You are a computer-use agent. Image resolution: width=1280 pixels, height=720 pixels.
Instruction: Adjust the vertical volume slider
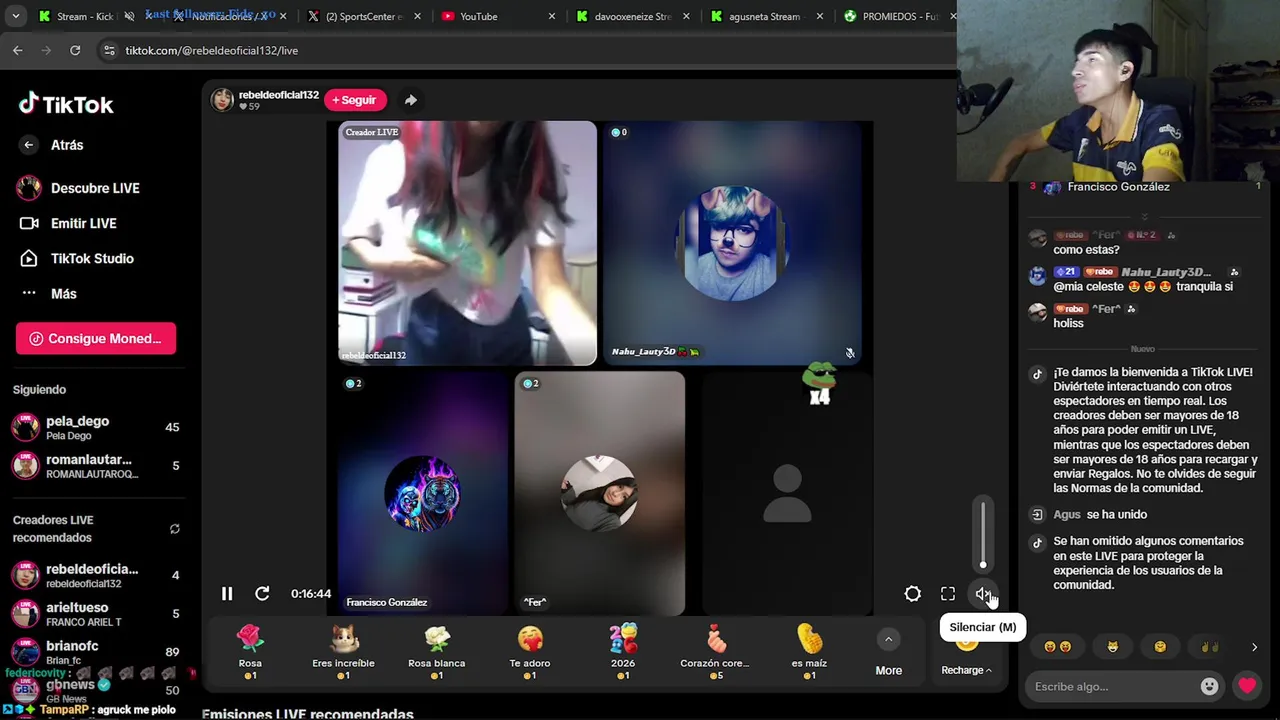[983, 533]
